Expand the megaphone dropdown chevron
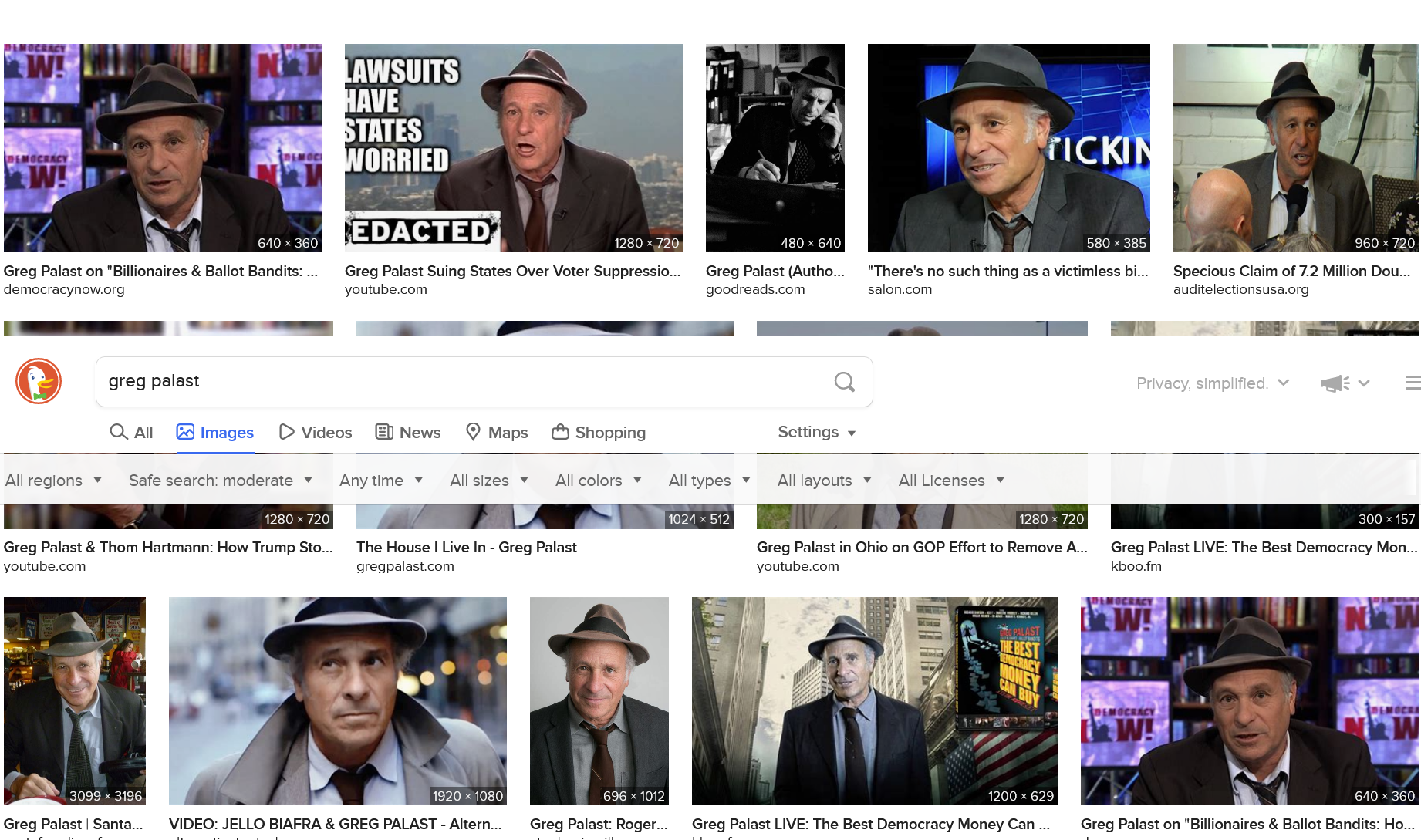 click(1364, 383)
